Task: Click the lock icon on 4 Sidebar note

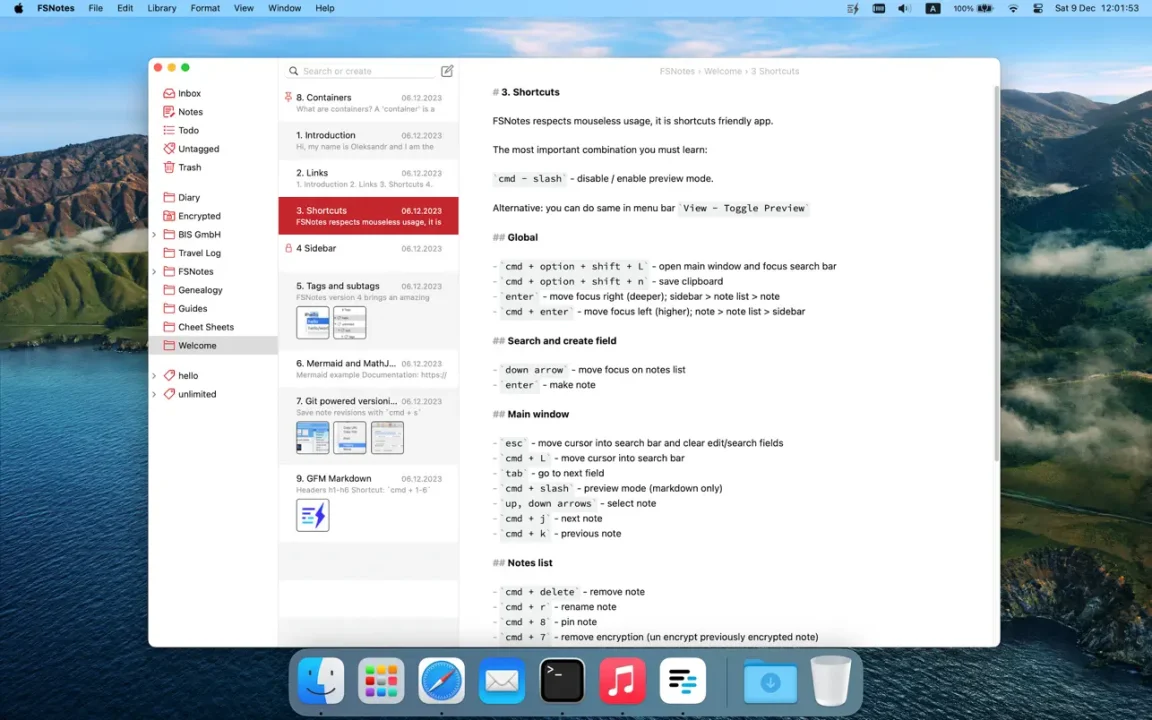Action: pos(288,248)
